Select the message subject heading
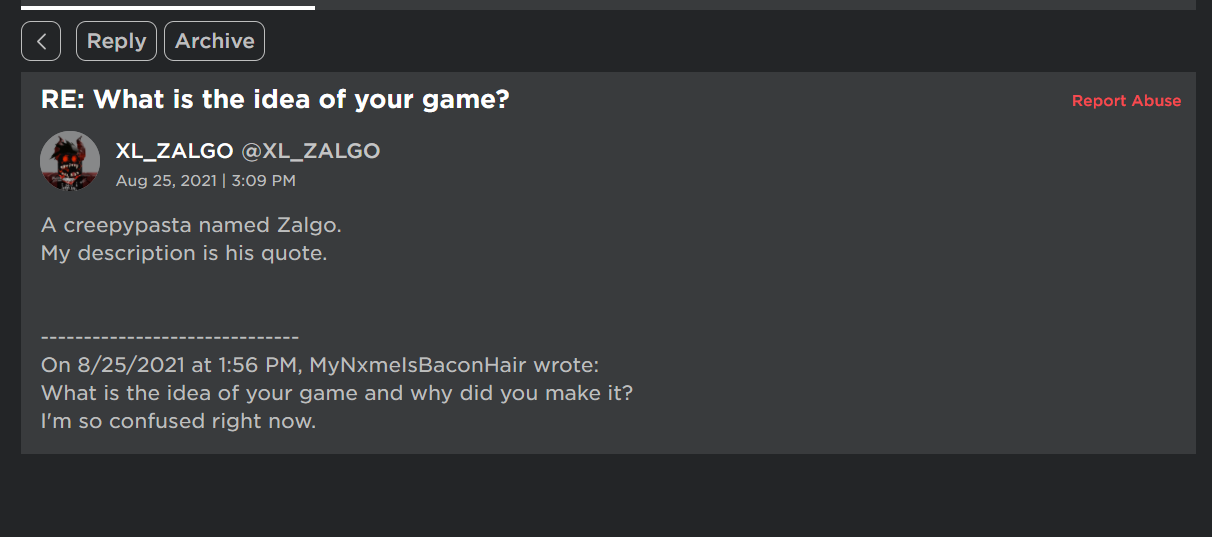 pyautogui.click(x=275, y=100)
